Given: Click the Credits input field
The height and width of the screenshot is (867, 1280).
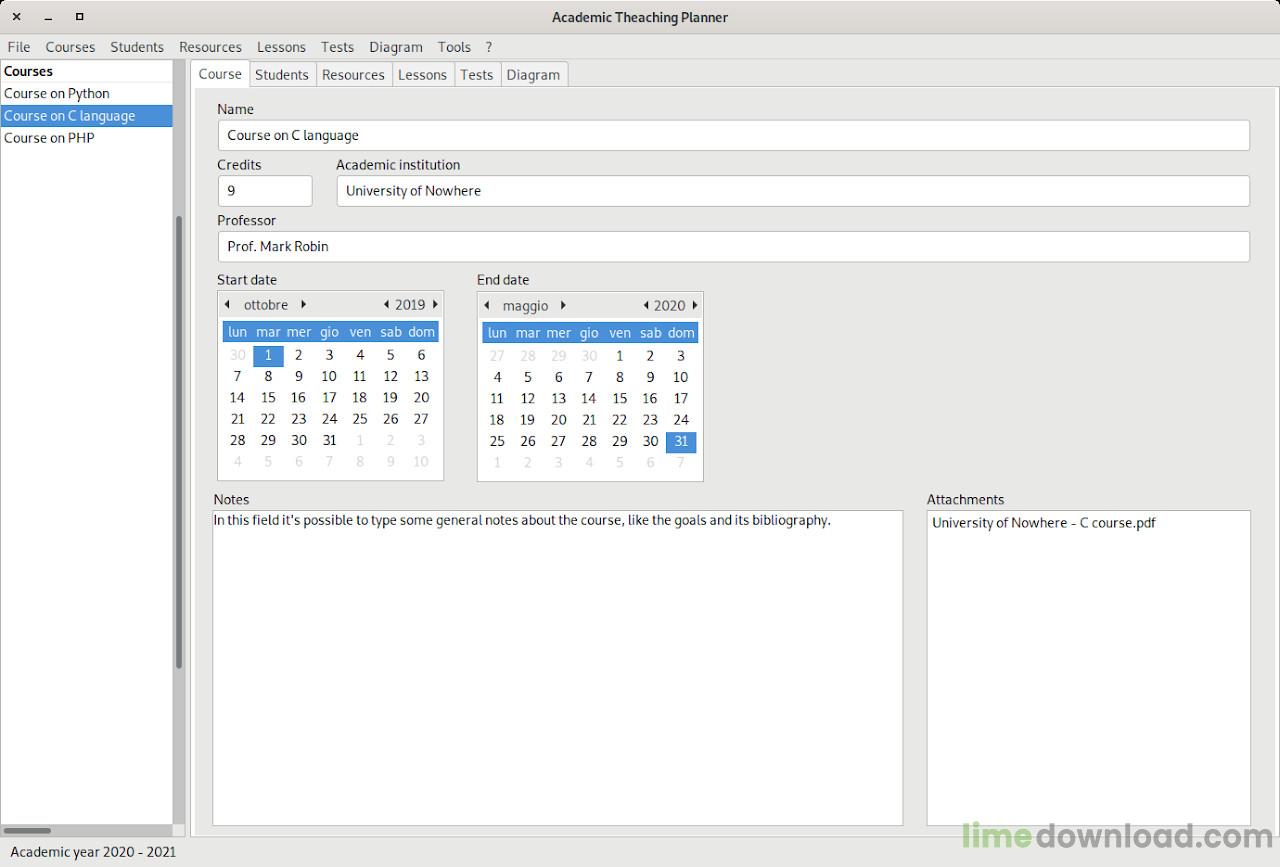Looking at the screenshot, I should (265, 191).
